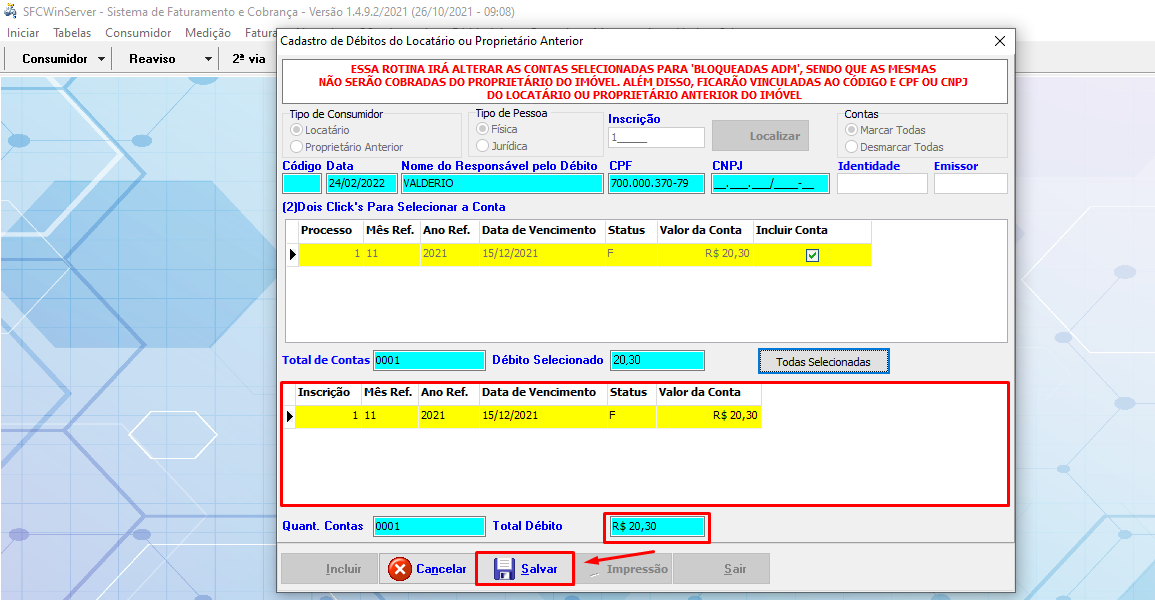The width and height of the screenshot is (1155, 600).
Task: Select the row indicator arrow in upper grid
Action: tap(293, 255)
